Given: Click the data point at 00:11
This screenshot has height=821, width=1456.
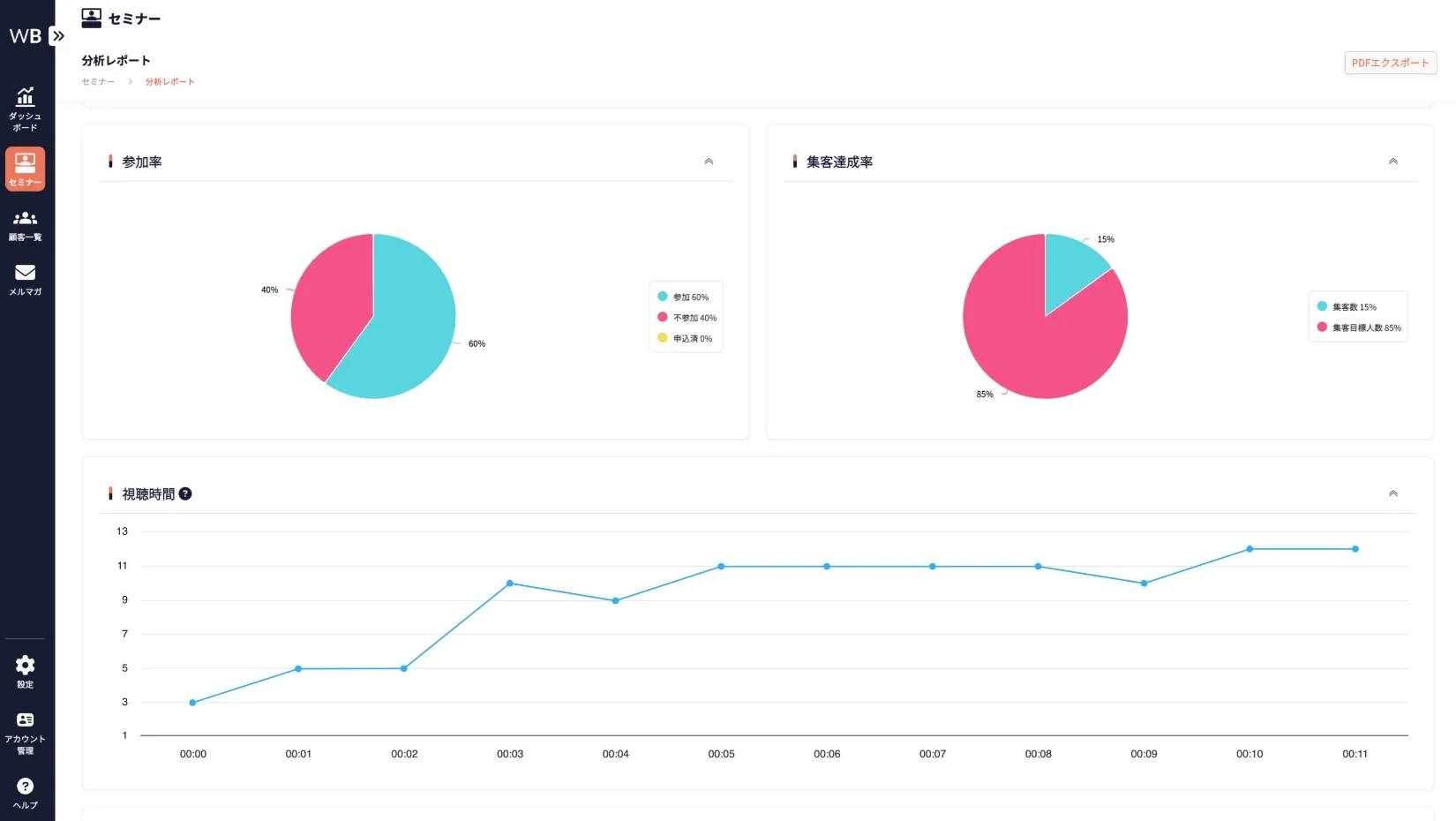Looking at the screenshot, I should [x=1355, y=549].
